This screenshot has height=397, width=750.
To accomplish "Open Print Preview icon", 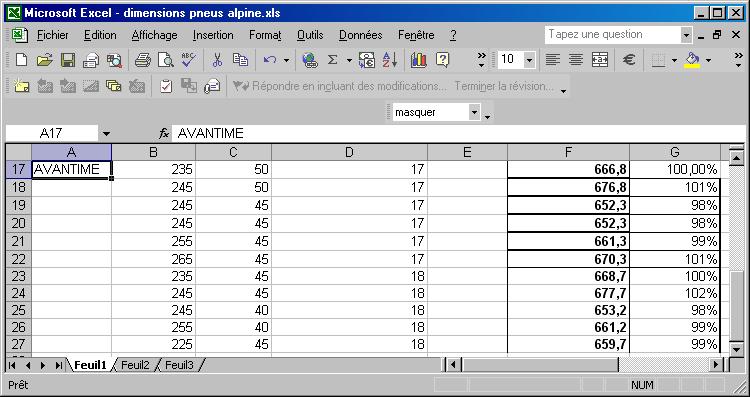I will pos(165,60).
